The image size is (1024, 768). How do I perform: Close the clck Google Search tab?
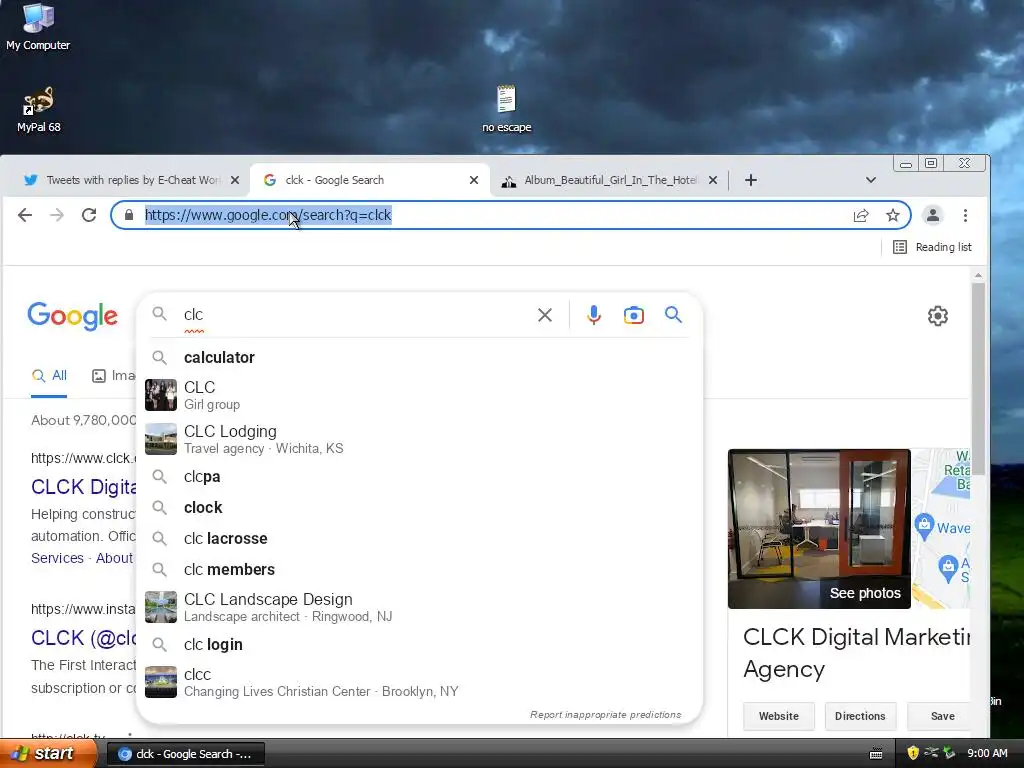point(474,180)
